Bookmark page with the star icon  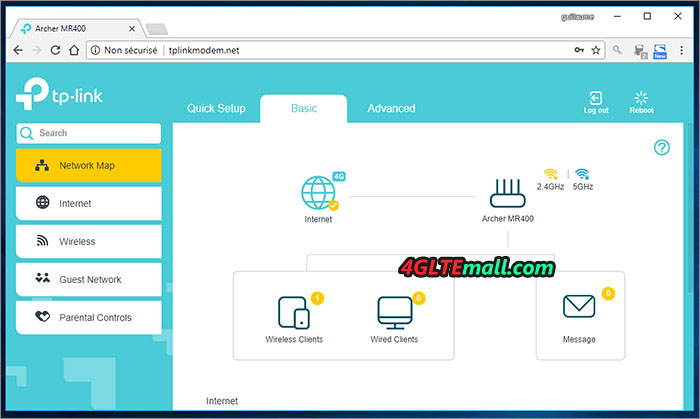(x=596, y=50)
